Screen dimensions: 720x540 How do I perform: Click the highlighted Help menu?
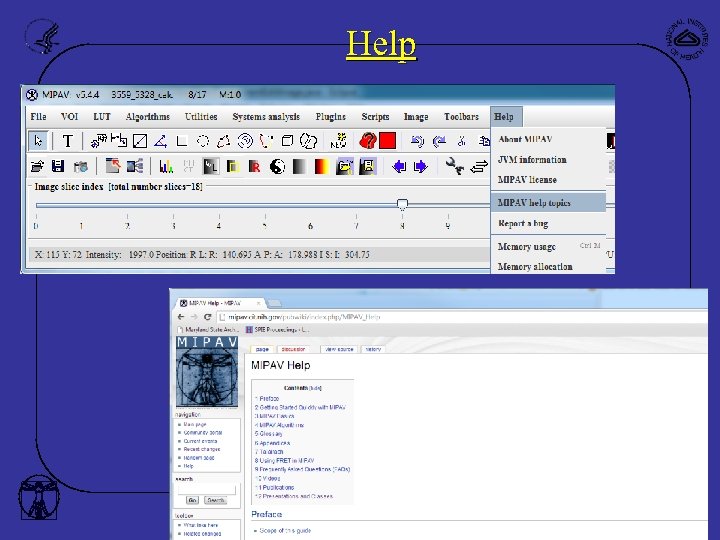506,117
